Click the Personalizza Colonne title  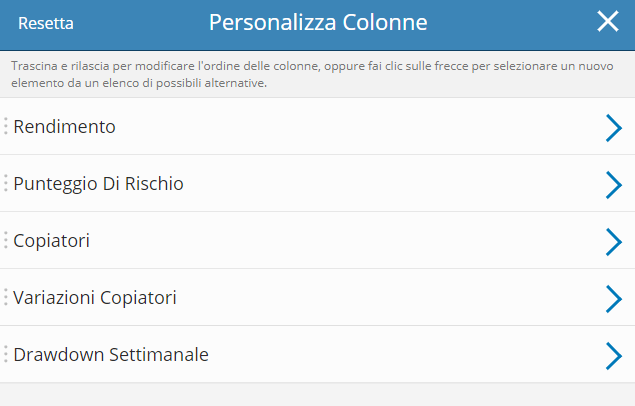(x=317, y=22)
